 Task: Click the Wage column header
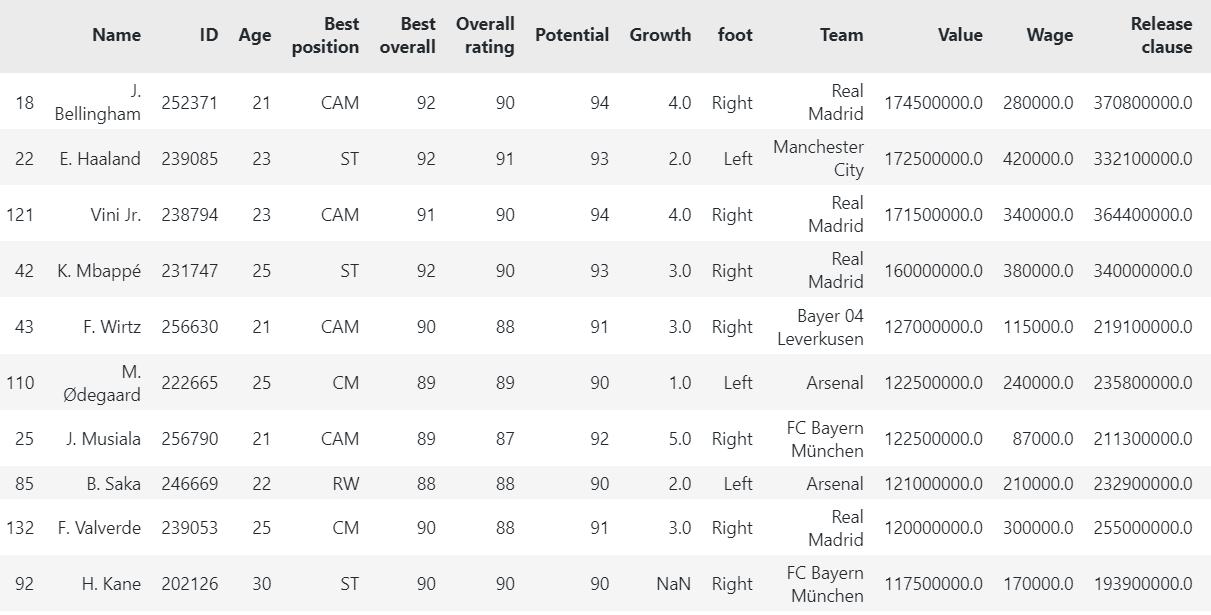coord(1050,35)
